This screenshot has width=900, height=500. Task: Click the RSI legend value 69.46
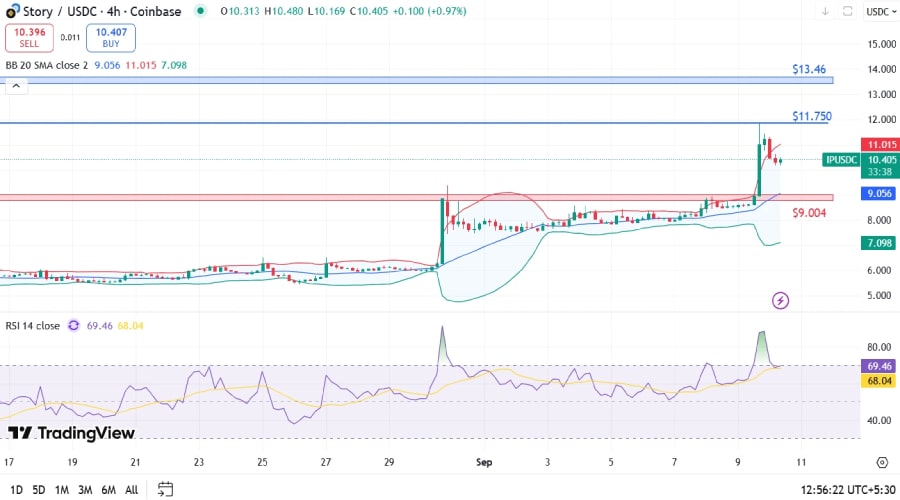tap(99, 325)
